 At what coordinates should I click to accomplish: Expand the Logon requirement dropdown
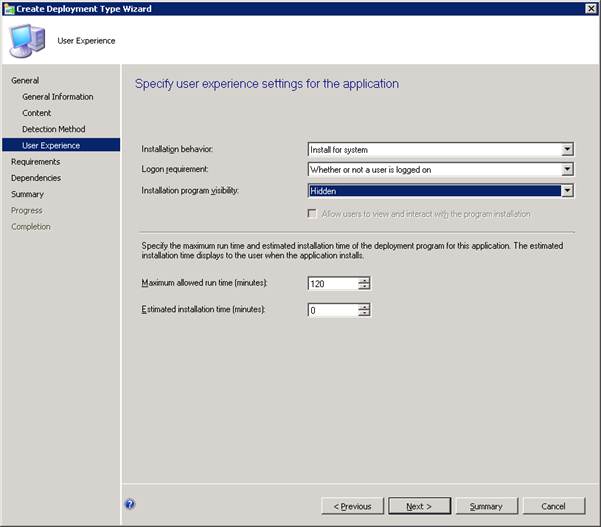[567, 170]
